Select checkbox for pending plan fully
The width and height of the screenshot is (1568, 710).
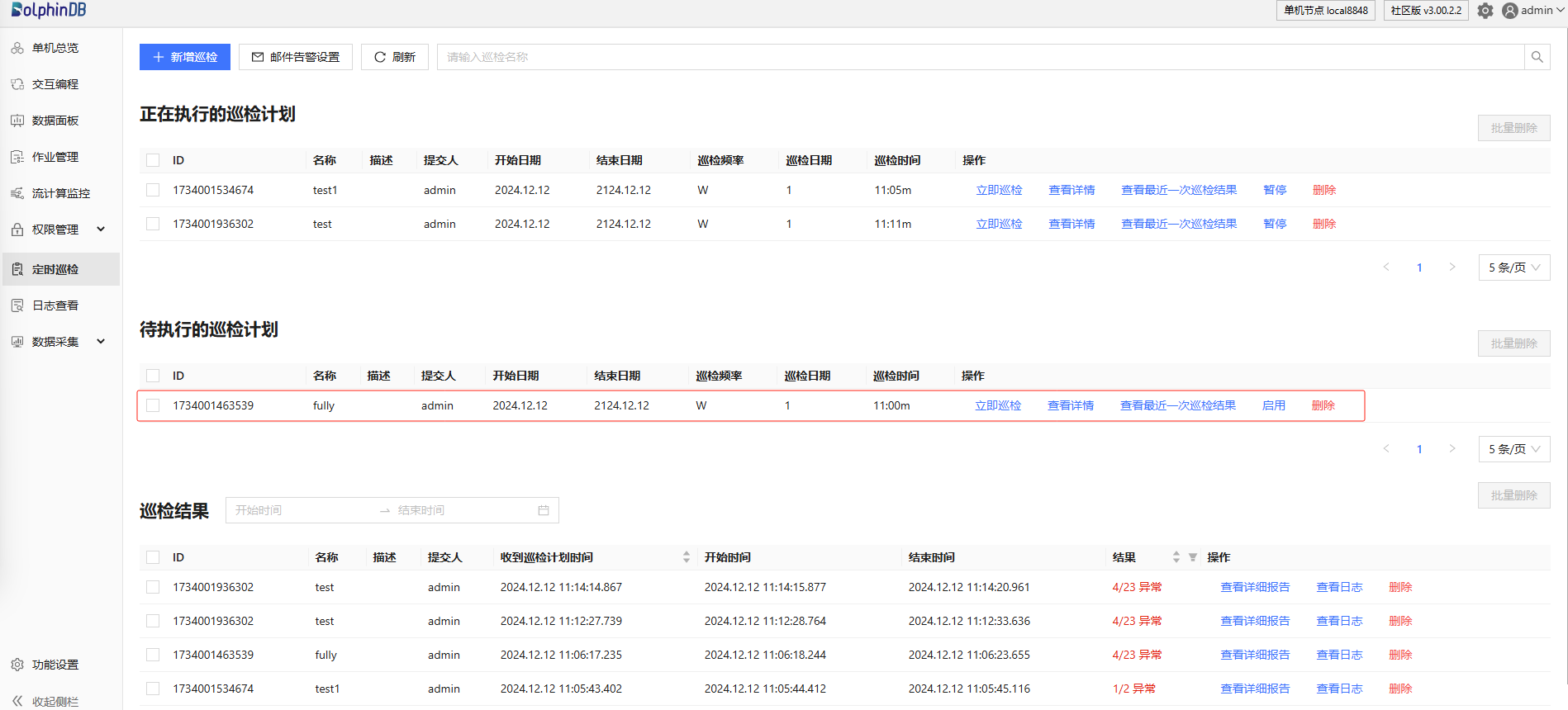click(x=153, y=405)
